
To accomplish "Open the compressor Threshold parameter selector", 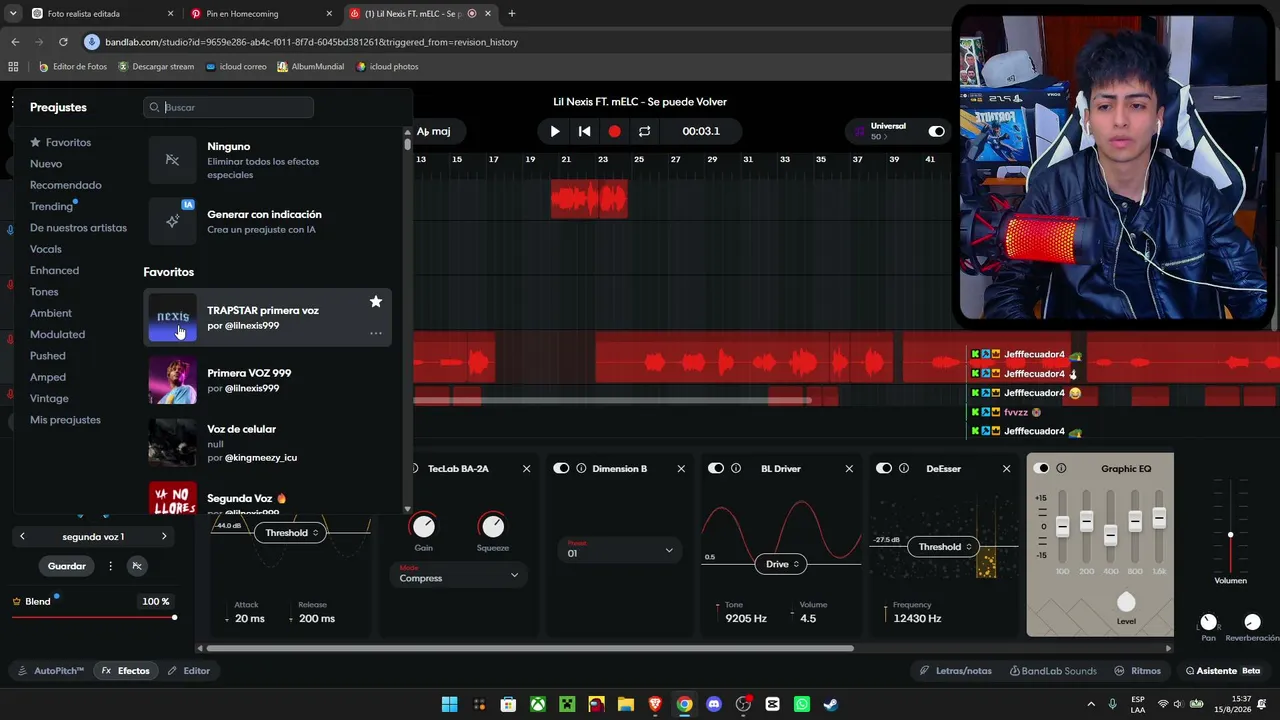I will point(292,533).
